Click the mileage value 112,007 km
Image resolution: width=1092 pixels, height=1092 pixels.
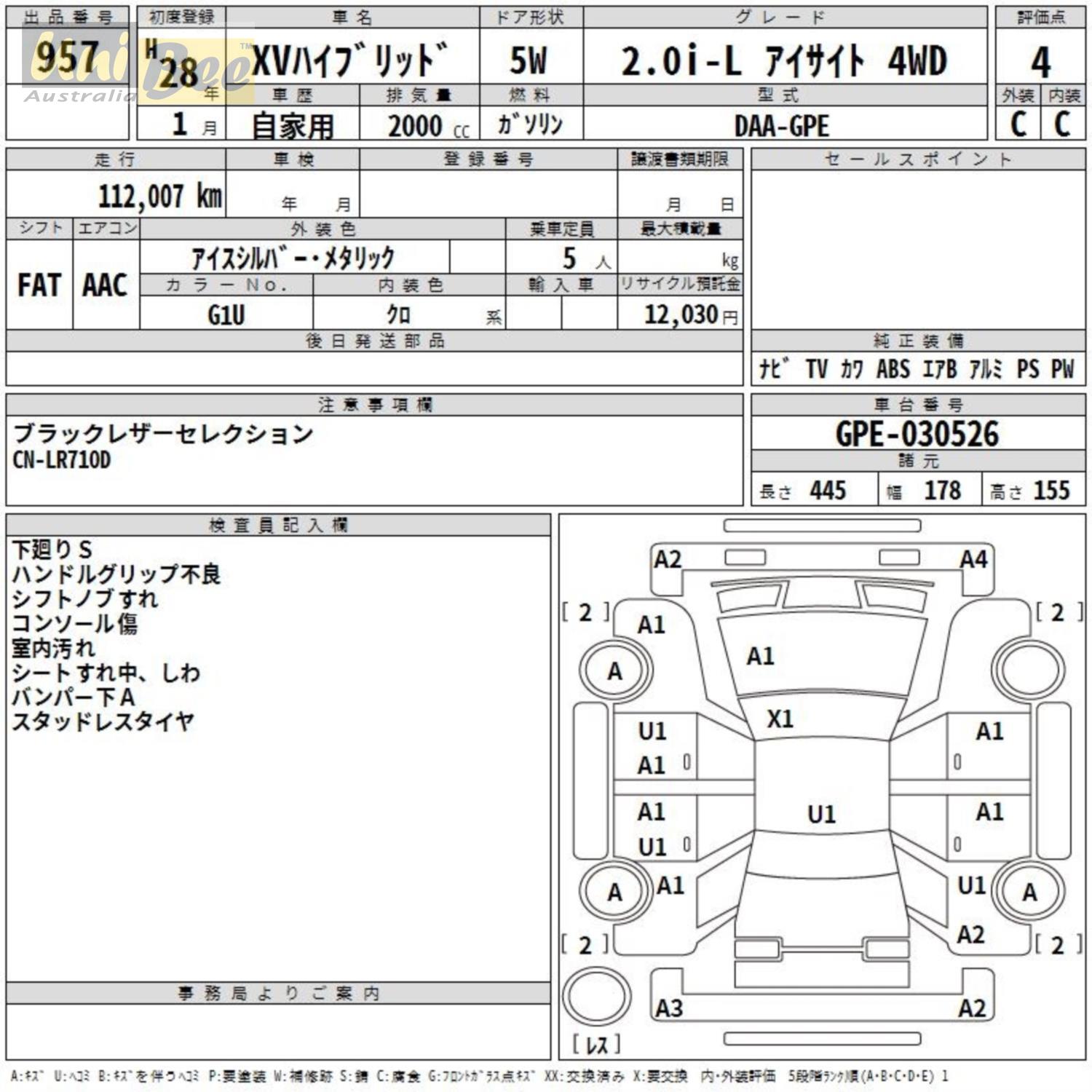[x=159, y=196]
